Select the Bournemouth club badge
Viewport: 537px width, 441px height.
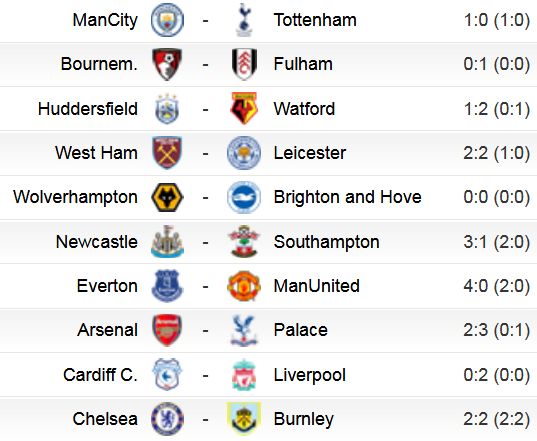coord(167,64)
